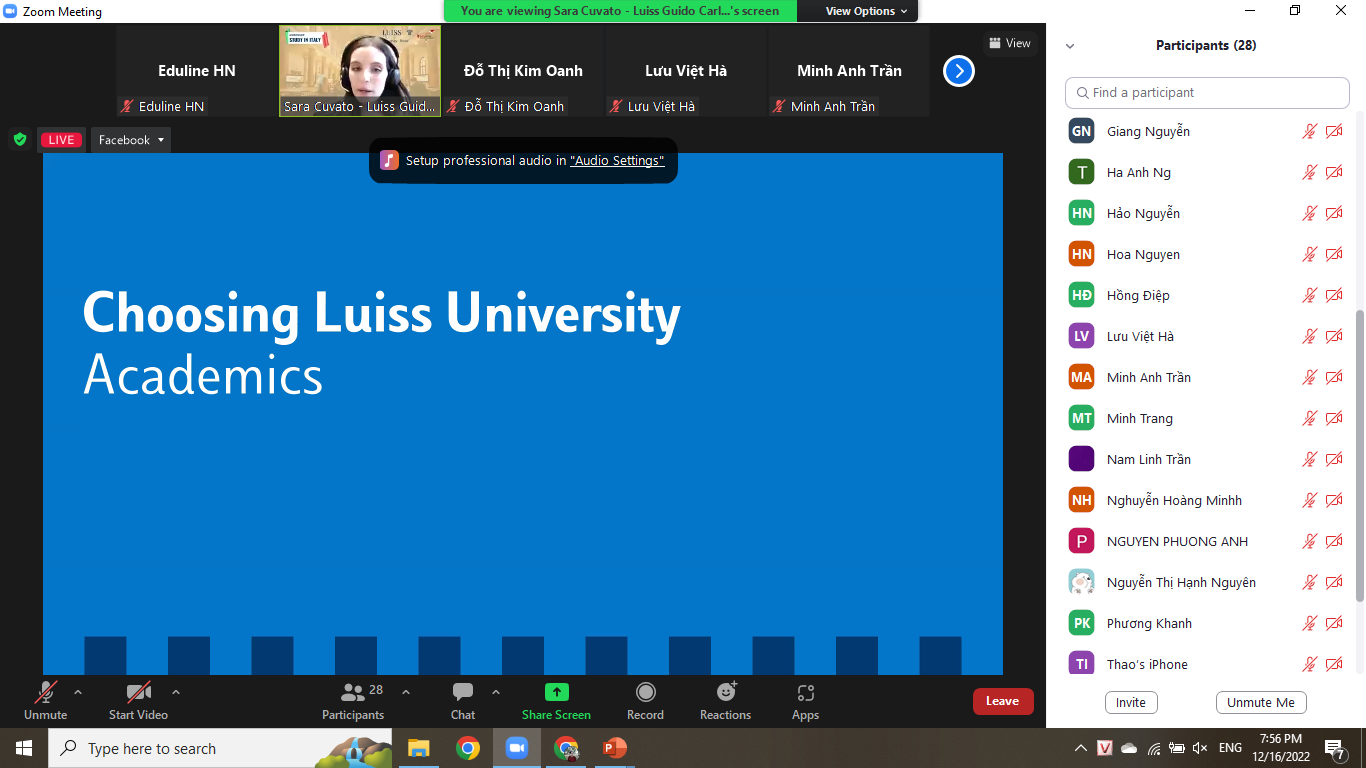
Task: Open the "Audio Settings" link
Action: (616, 161)
